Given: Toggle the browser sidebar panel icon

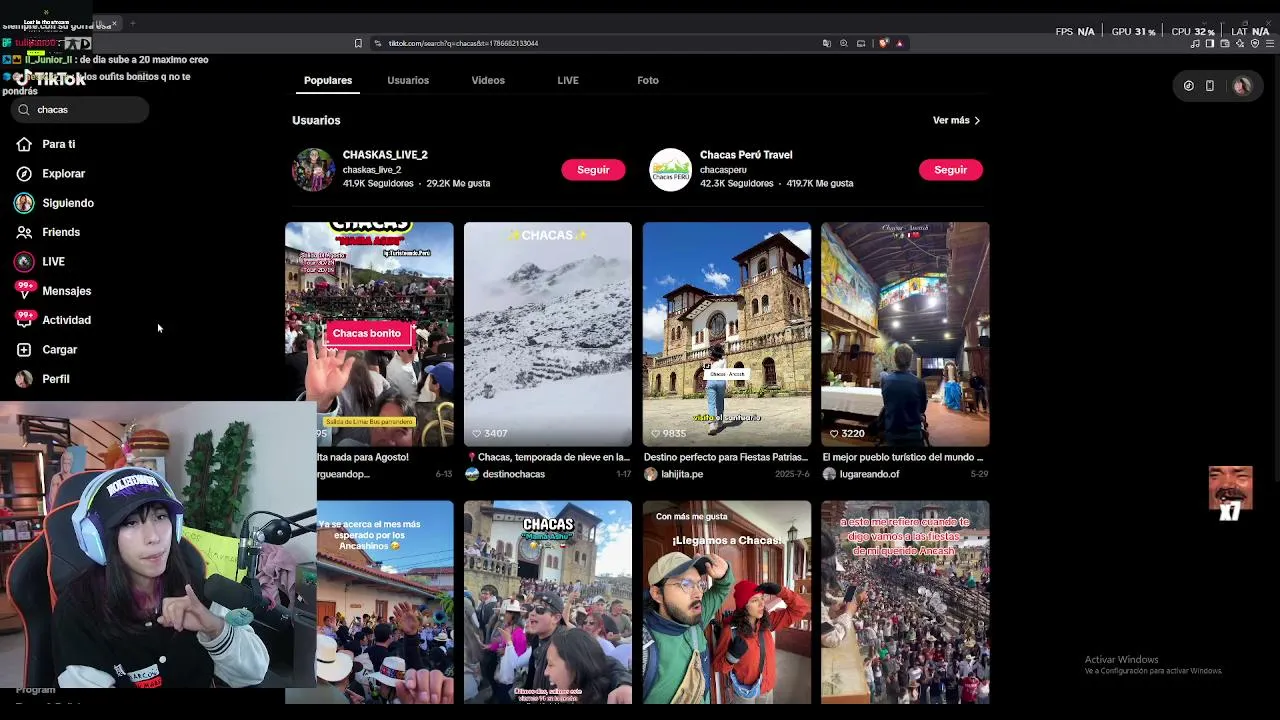Looking at the screenshot, I should click(1209, 44).
